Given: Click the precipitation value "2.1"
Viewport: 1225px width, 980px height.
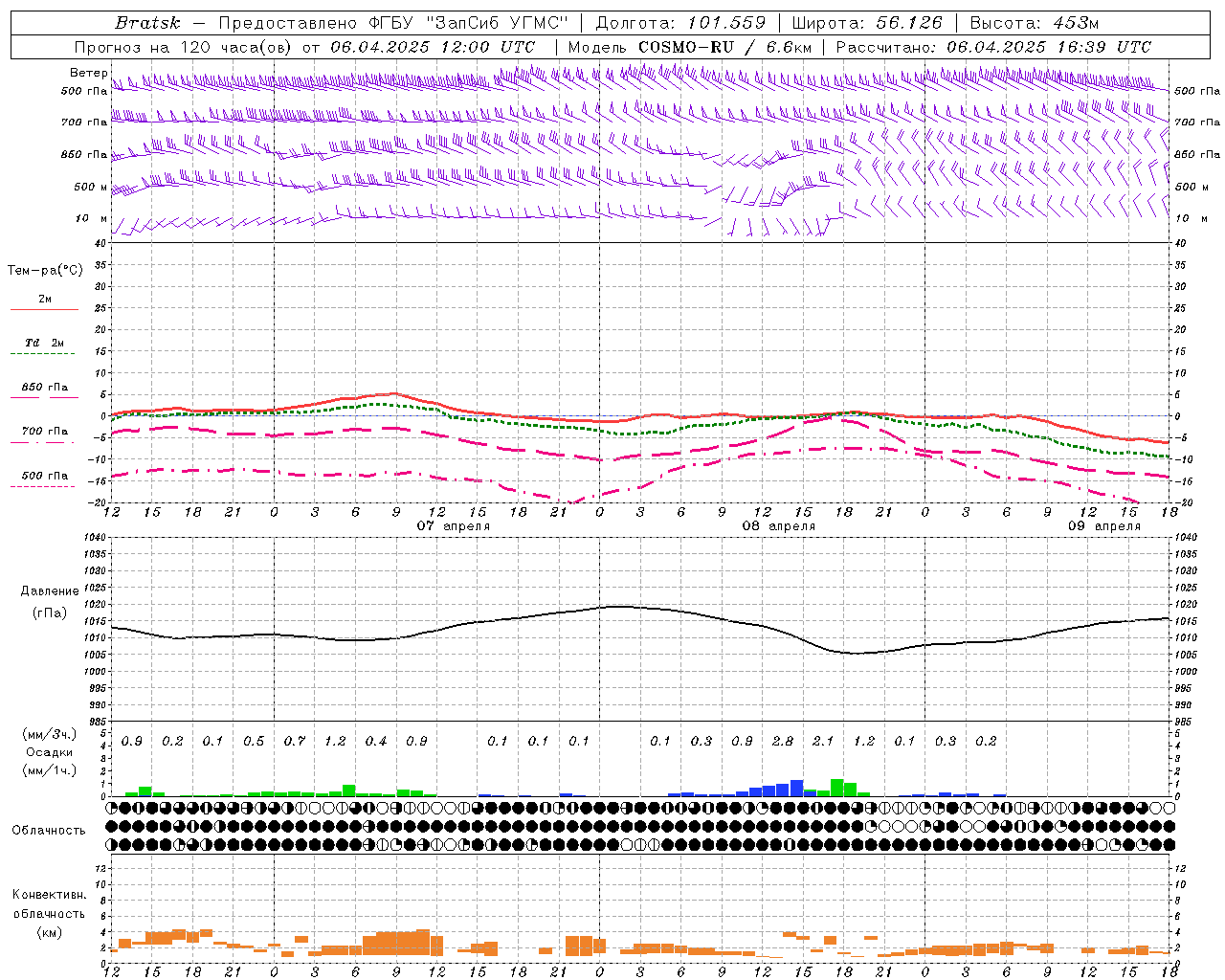Looking at the screenshot, I should [x=823, y=742].
